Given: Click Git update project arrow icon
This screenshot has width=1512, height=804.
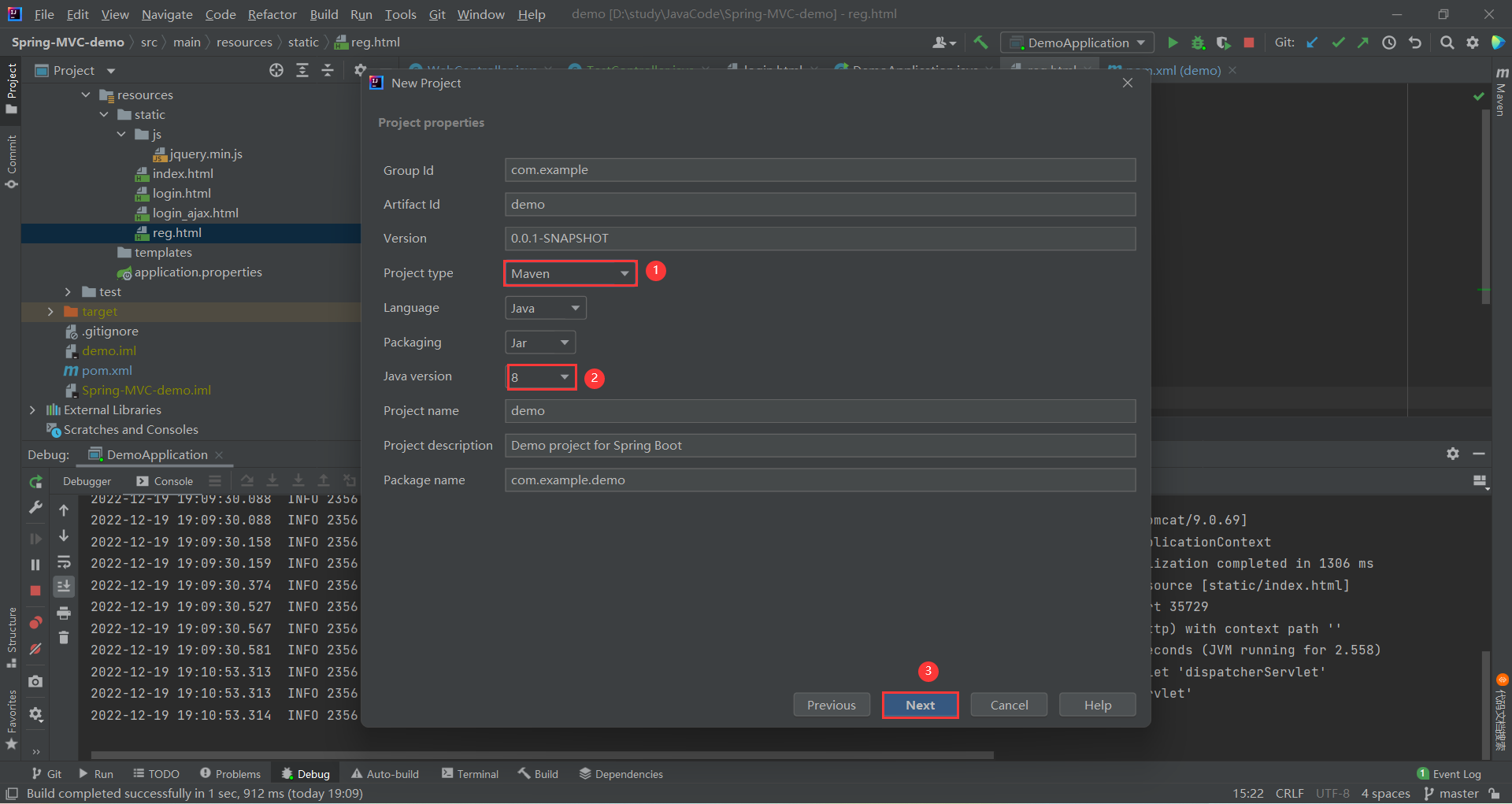Looking at the screenshot, I should point(1312,43).
